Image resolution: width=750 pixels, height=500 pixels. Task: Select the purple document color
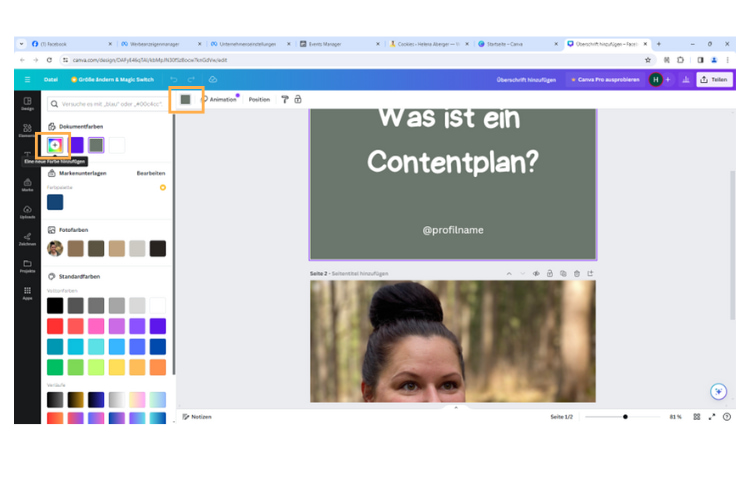76,145
